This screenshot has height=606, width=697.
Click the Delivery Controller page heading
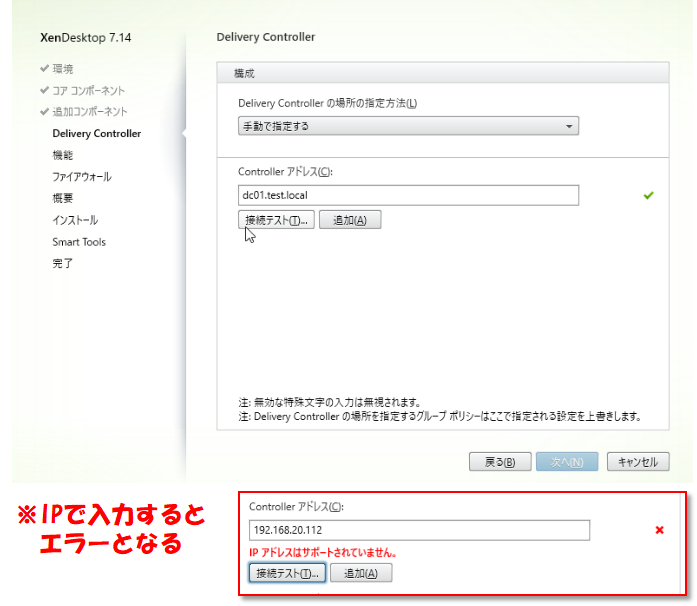(x=266, y=37)
